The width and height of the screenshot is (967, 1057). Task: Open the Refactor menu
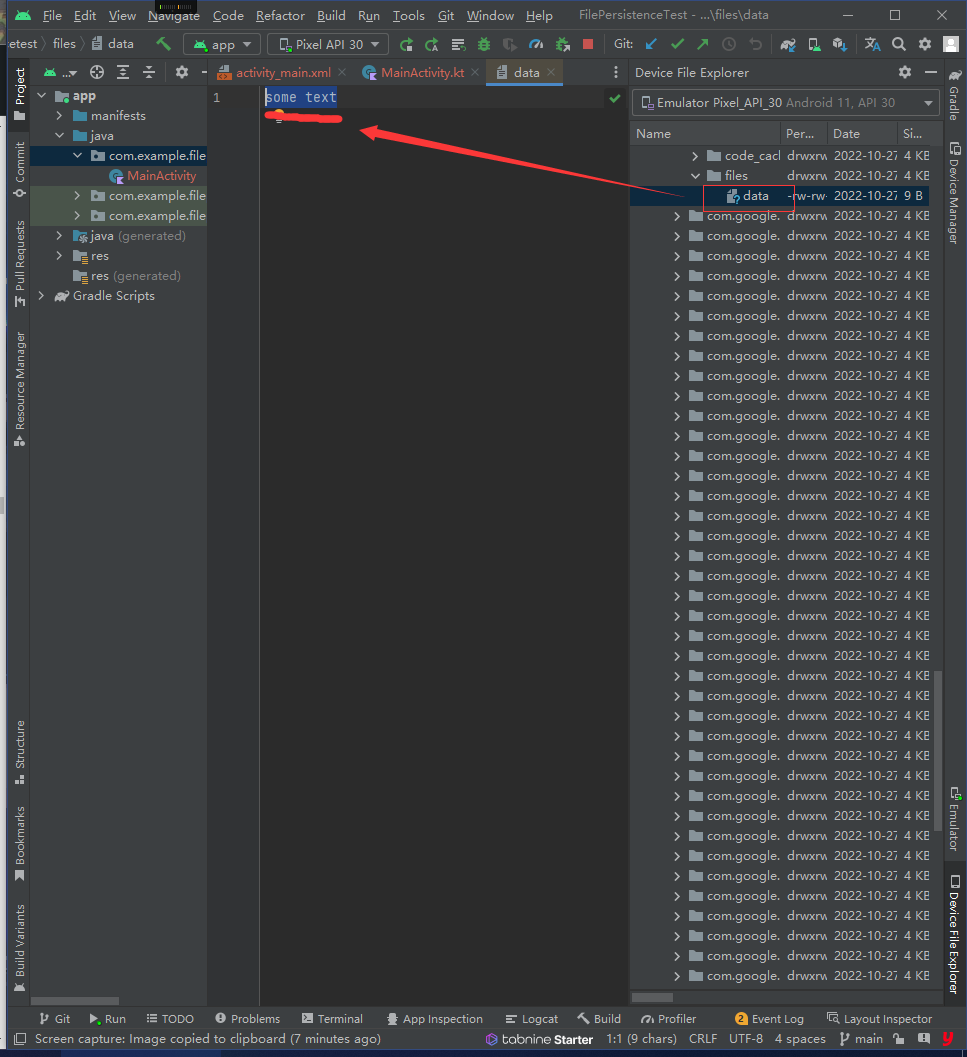pos(280,16)
